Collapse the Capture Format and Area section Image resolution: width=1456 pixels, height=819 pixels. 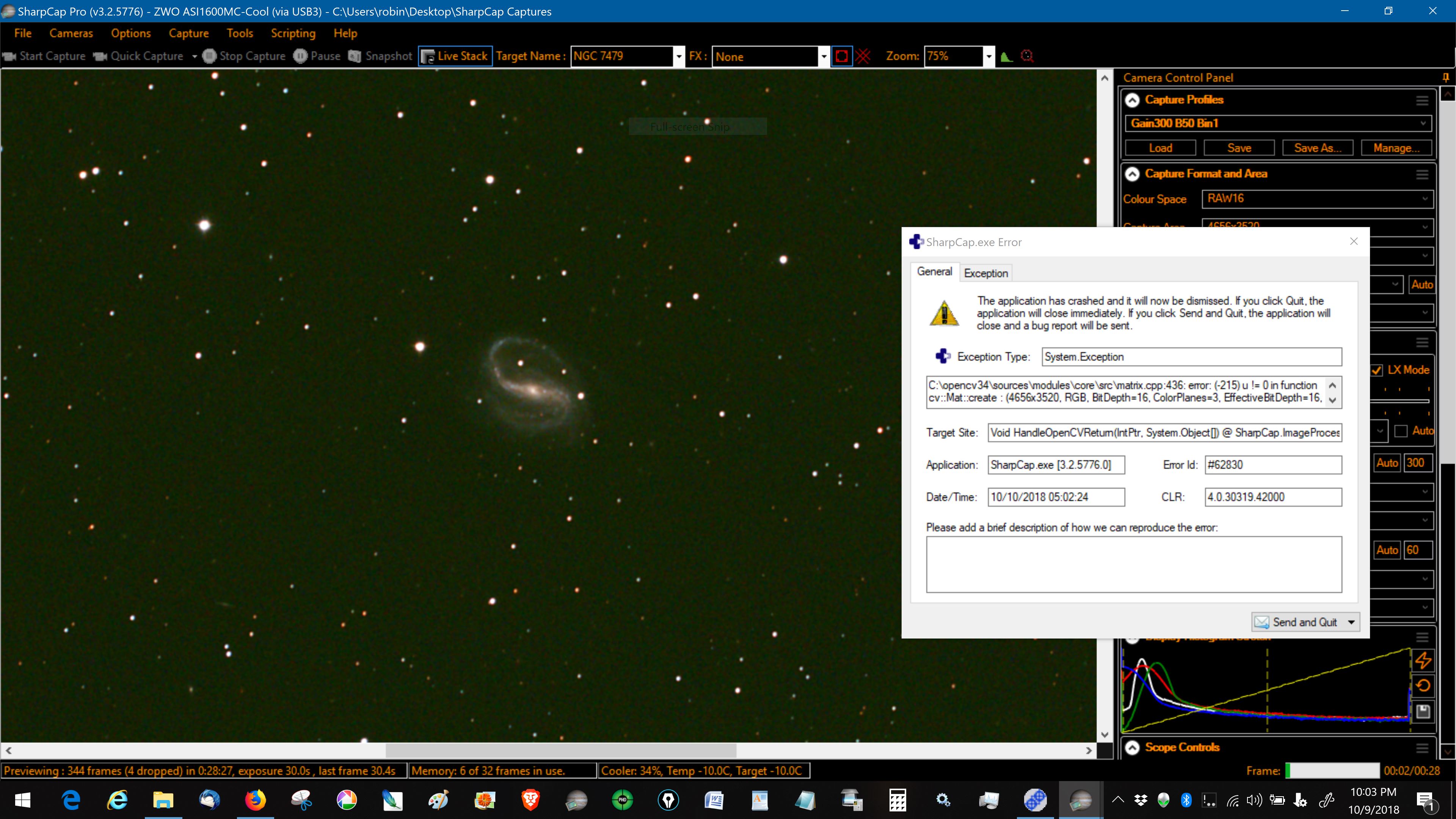coord(1132,175)
